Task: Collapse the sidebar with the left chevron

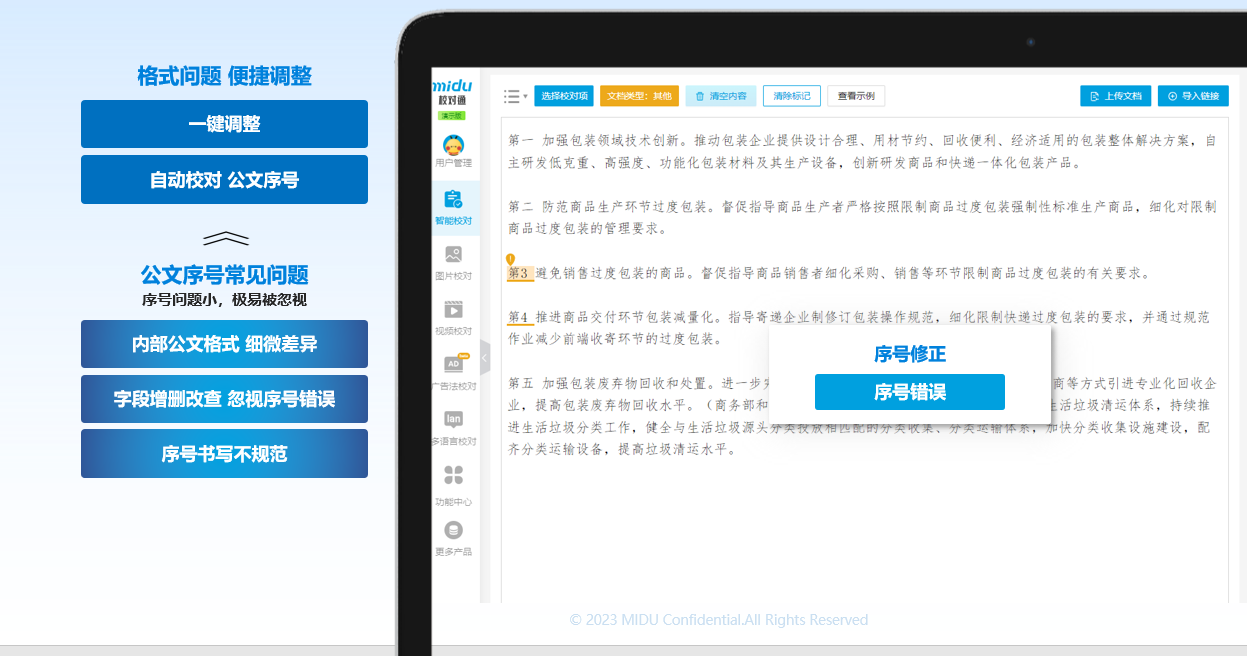Action: pos(485,357)
